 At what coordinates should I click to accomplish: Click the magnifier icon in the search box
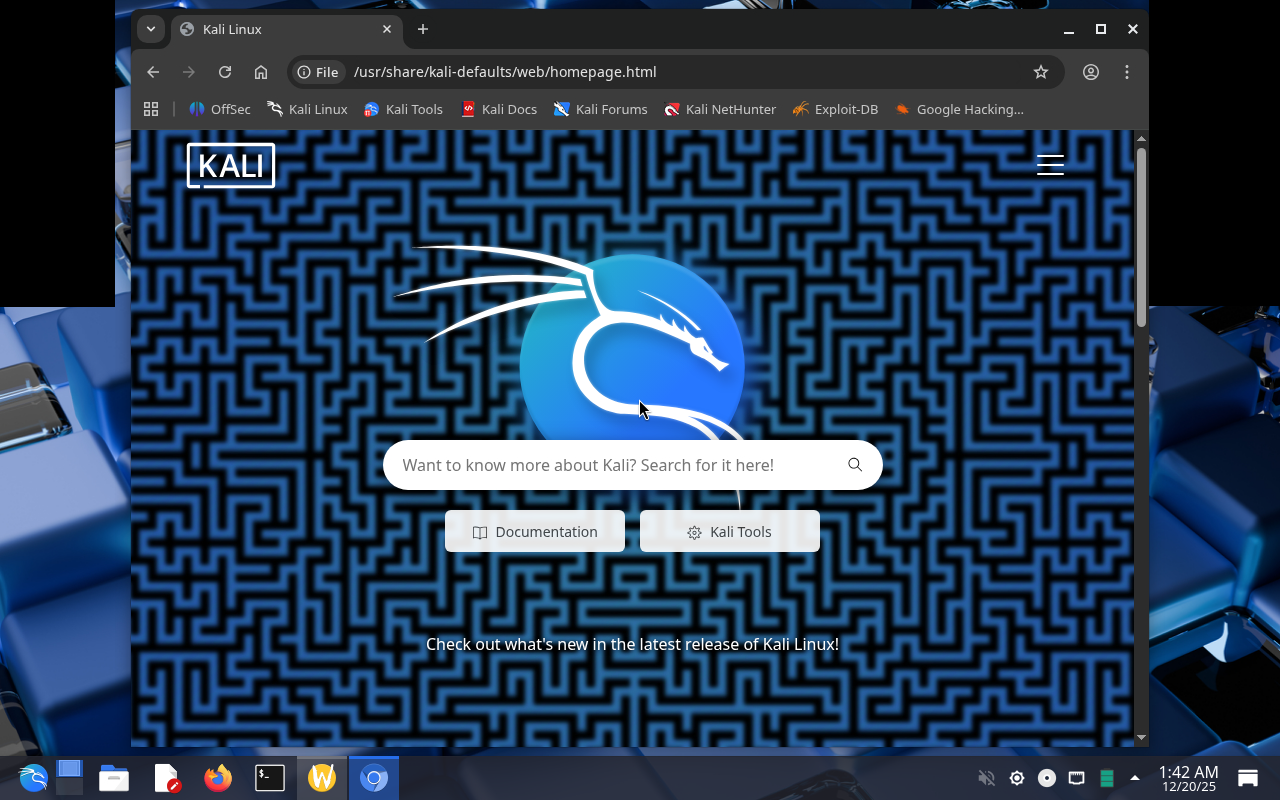click(x=855, y=465)
